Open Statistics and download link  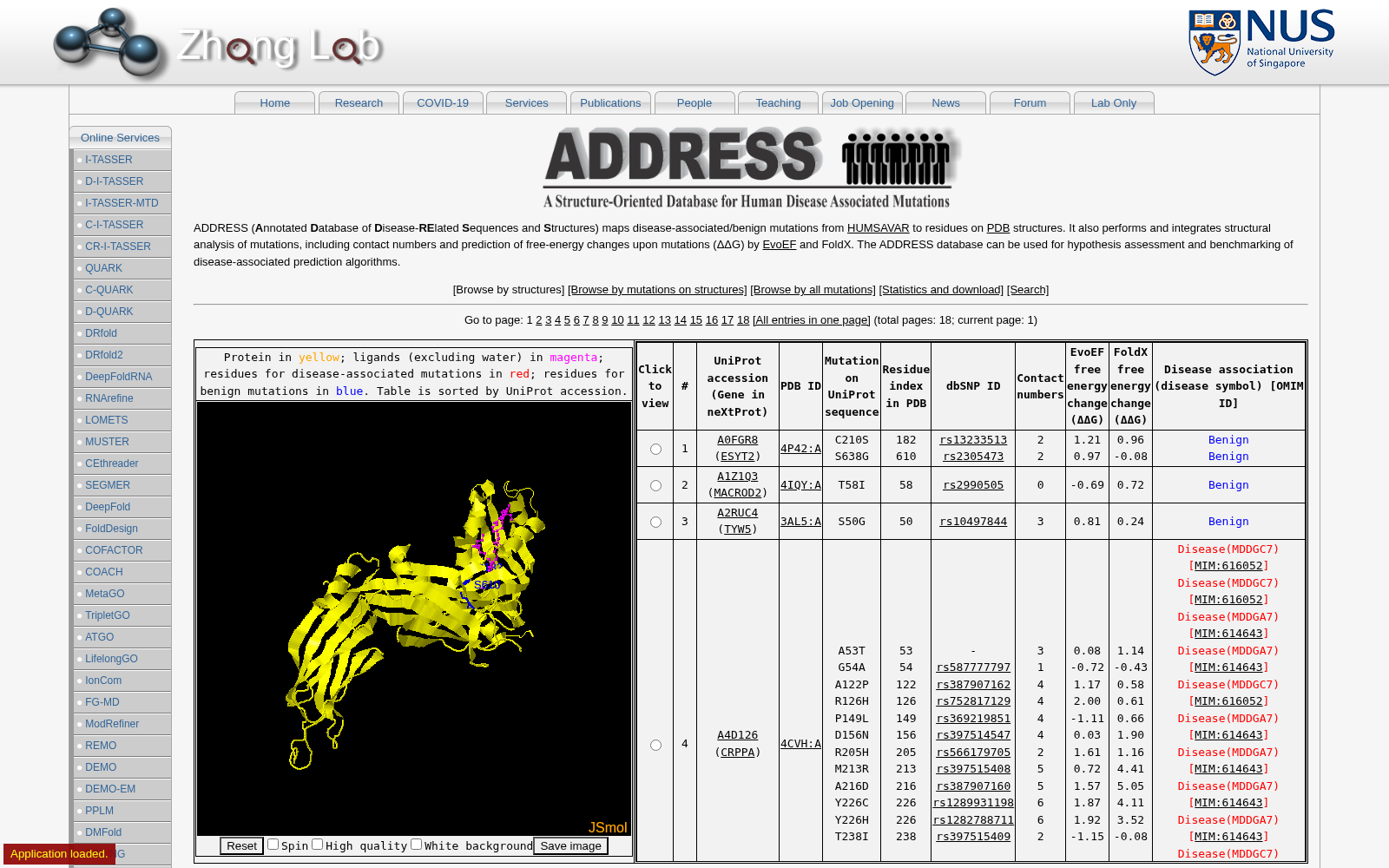[941, 290]
